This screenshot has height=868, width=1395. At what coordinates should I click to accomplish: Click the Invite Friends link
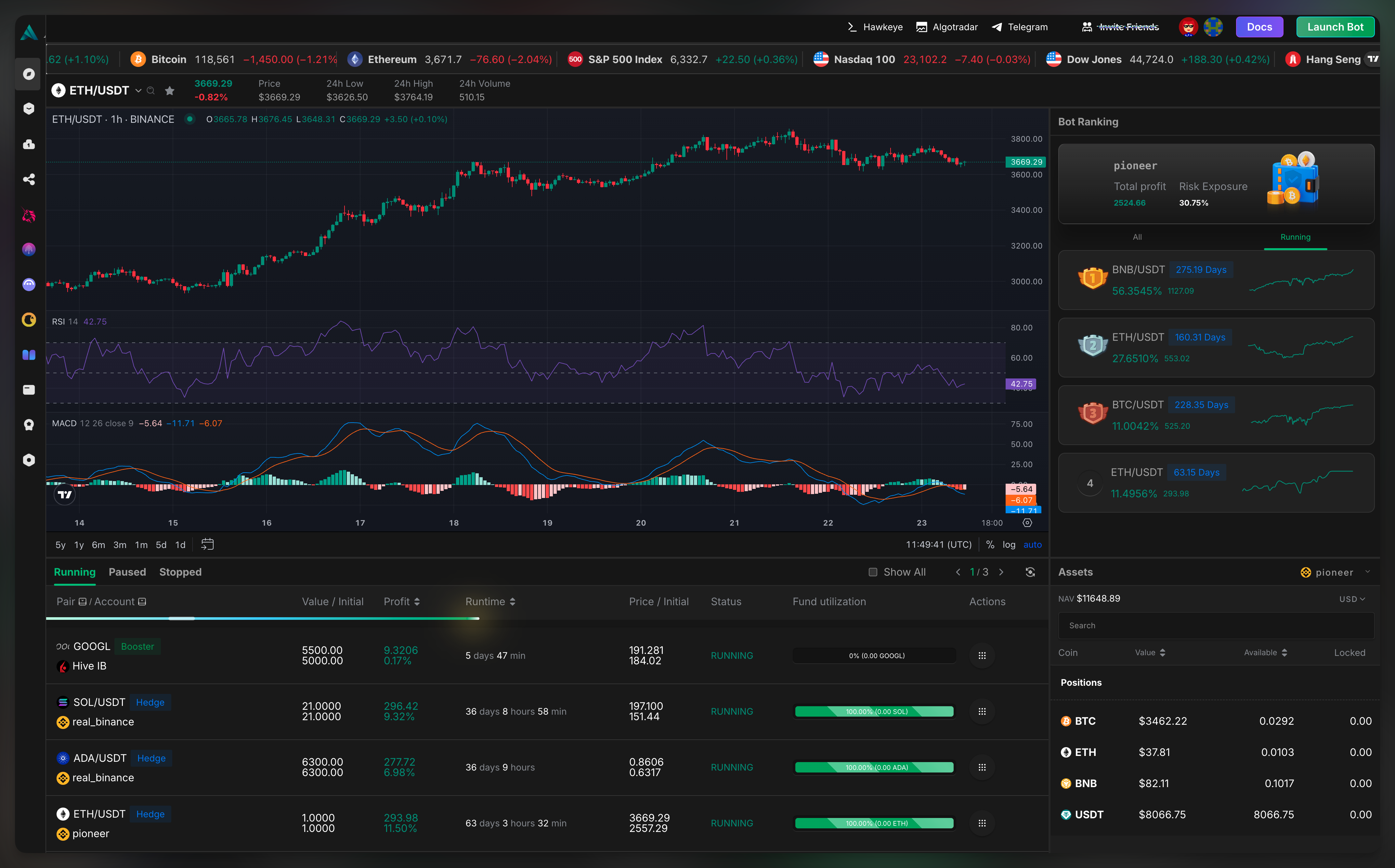click(x=1120, y=27)
